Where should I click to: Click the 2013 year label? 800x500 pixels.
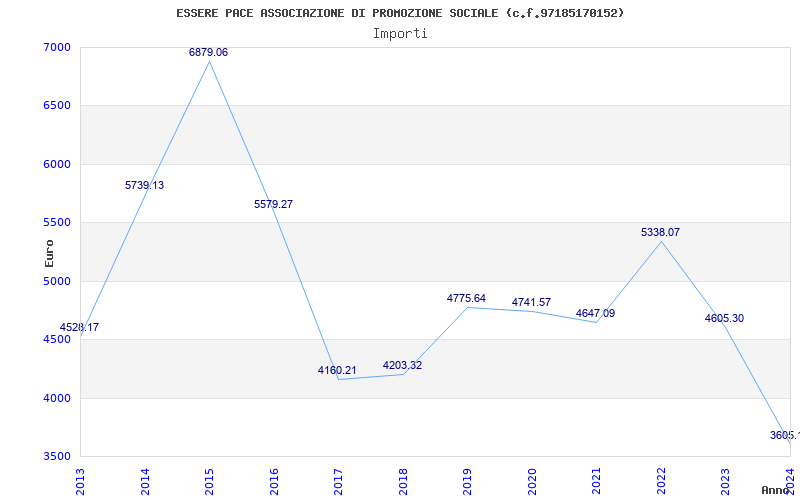(81, 481)
